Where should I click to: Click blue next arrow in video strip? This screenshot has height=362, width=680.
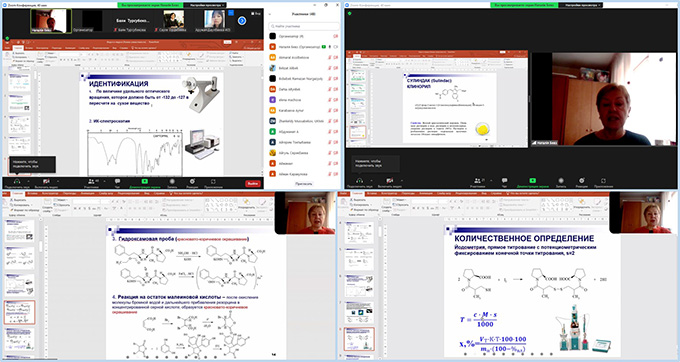click(x=242, y=20)
